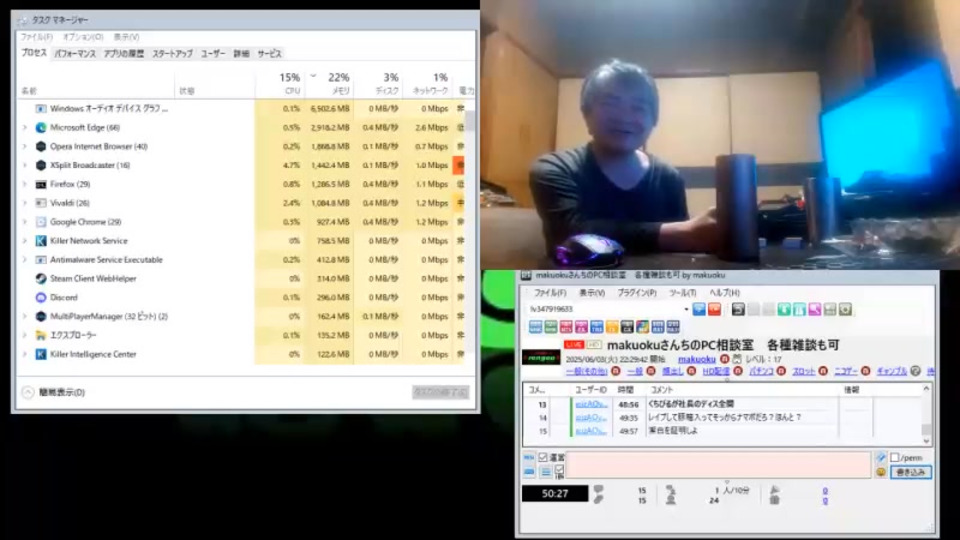Expand the Firefox process group

point(25,184)
